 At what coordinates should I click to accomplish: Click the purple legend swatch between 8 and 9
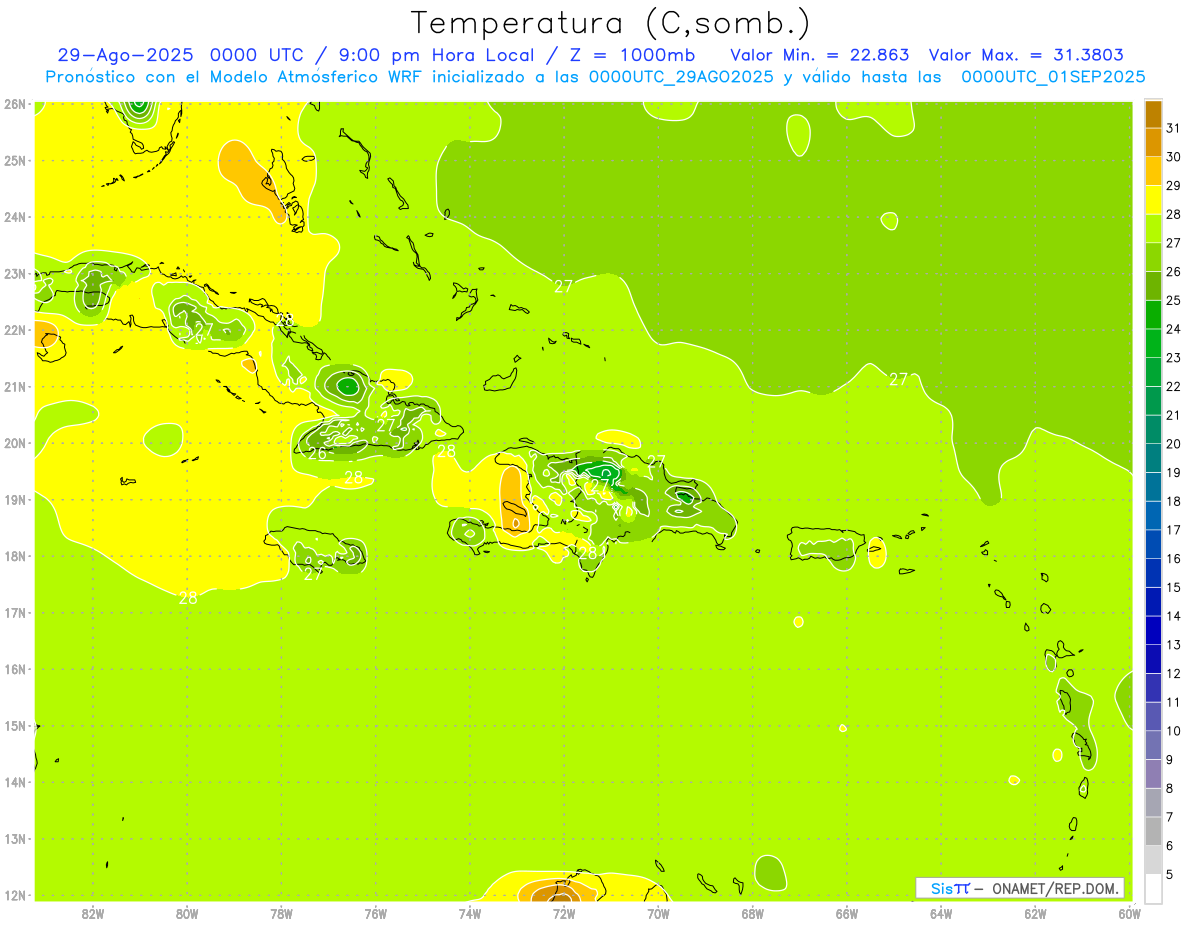[x=1153, y=773]
